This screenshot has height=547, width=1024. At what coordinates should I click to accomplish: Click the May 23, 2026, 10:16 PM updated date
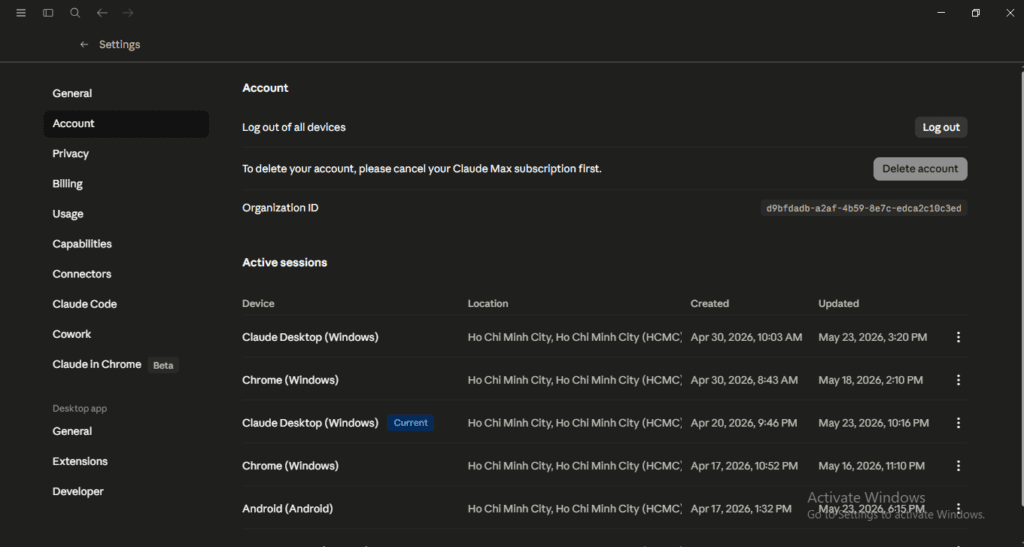(874, 423)
